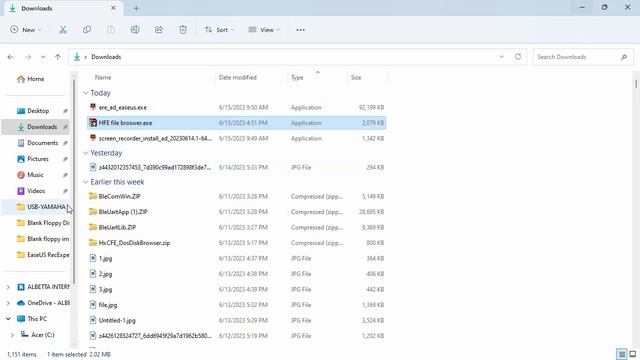The width and height of the screenshot is (640, 360).
Task: Click the Search Downloads field
Action: [x=583, y=57]
